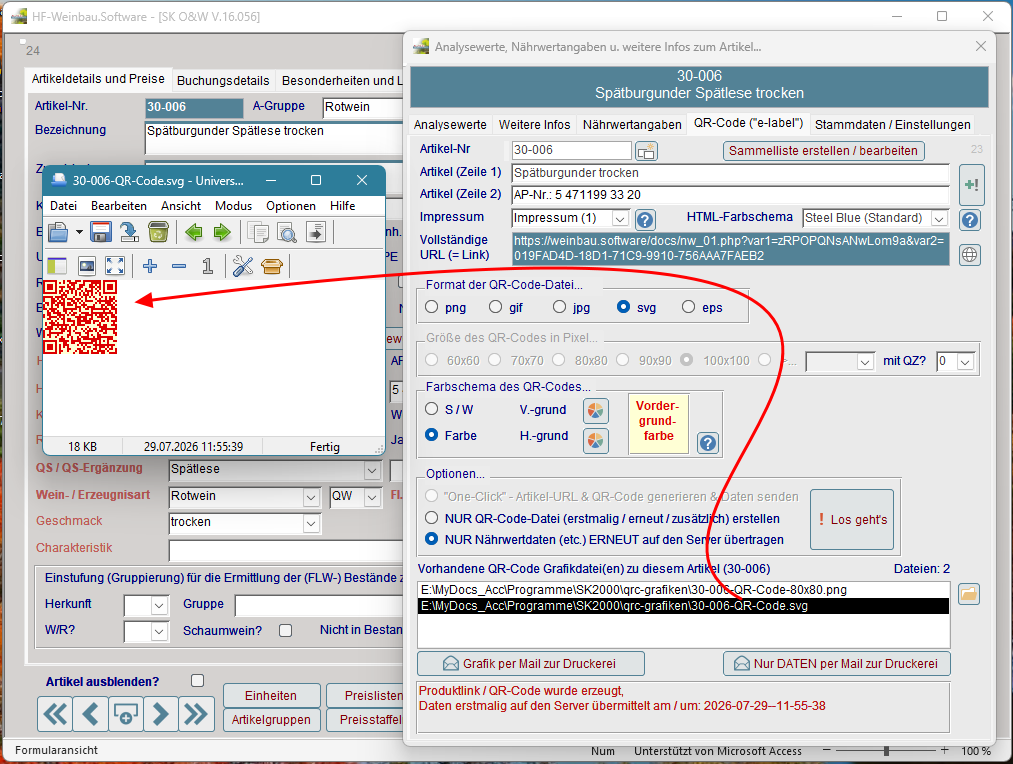
Task: Reset zoom with the '1' icon
Action: pyautogui.click(x=207, y=265)
